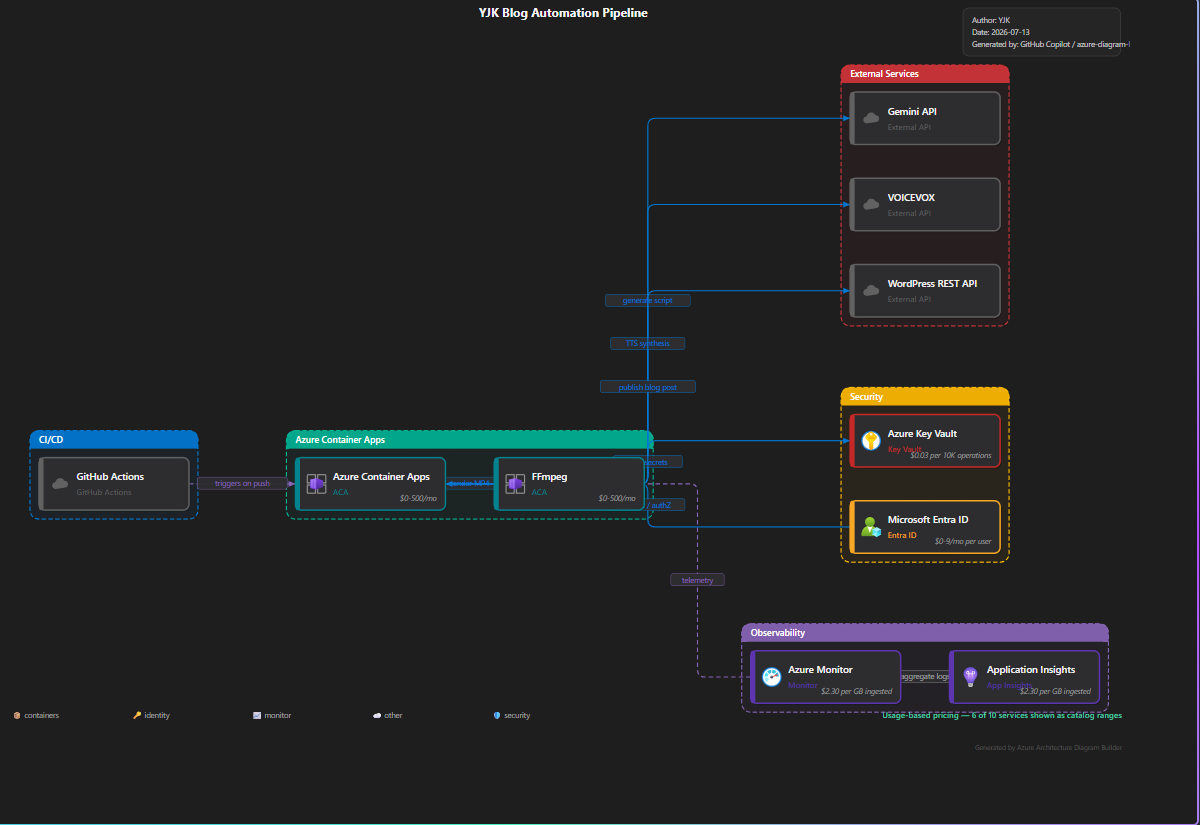Image resolution: width=1200 pixels, height=825 pixels.
Task: Click the YJK Blog Automation Pipeline title
Action: click(x=563, y=13)
